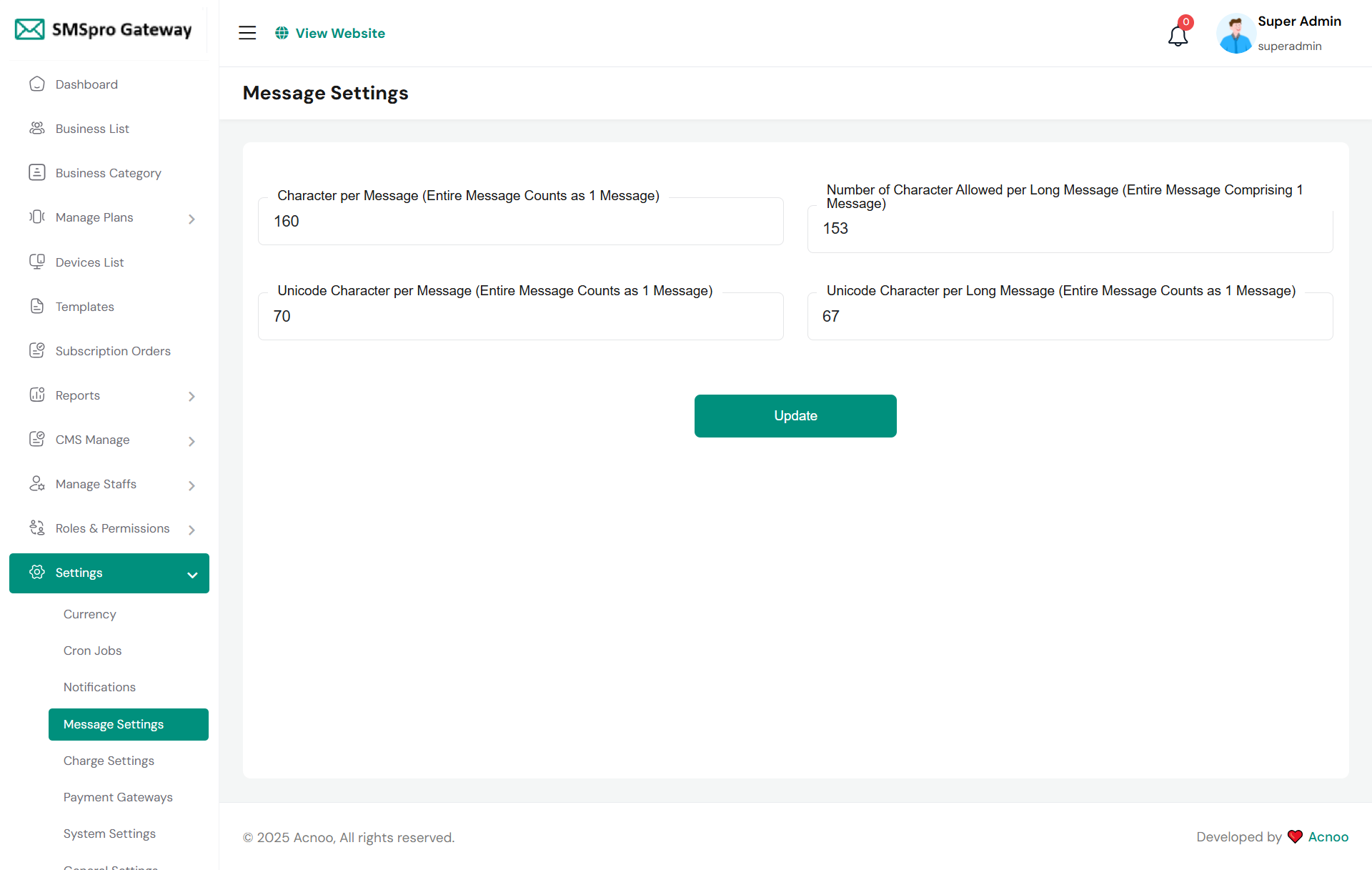Open Payment Gateways submenu item
This screenshot has width=1372, height=870.
tap(118, 797)
